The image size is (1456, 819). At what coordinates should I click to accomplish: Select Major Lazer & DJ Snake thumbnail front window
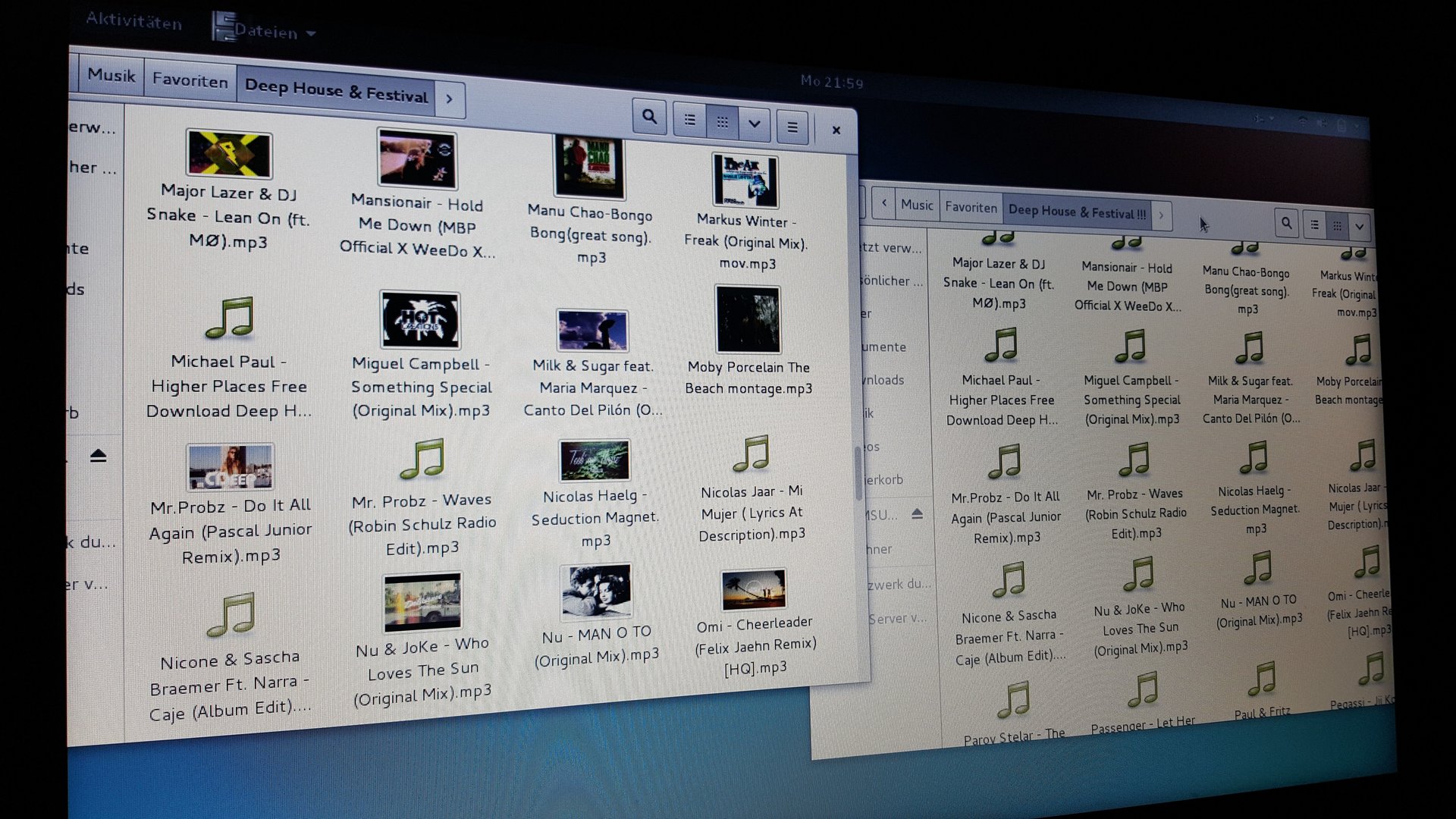click(228, 154)
